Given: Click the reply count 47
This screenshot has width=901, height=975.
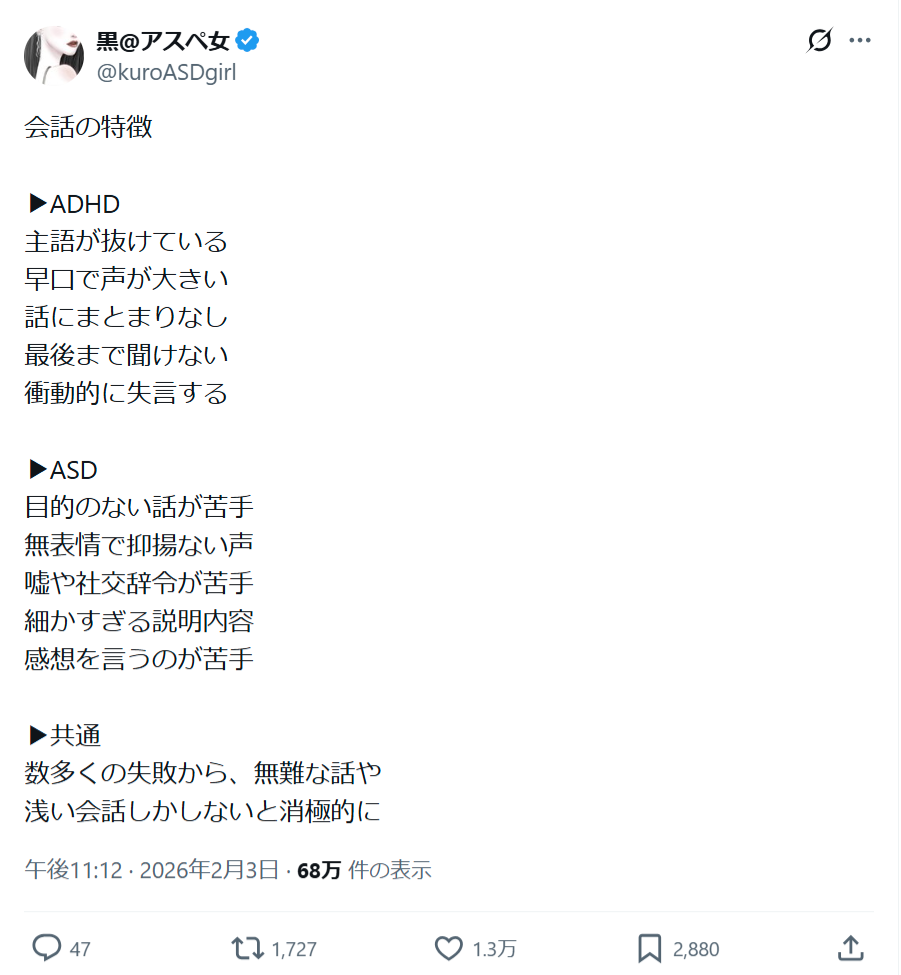Looking at the screenshot, I should [x=80, y=950].
